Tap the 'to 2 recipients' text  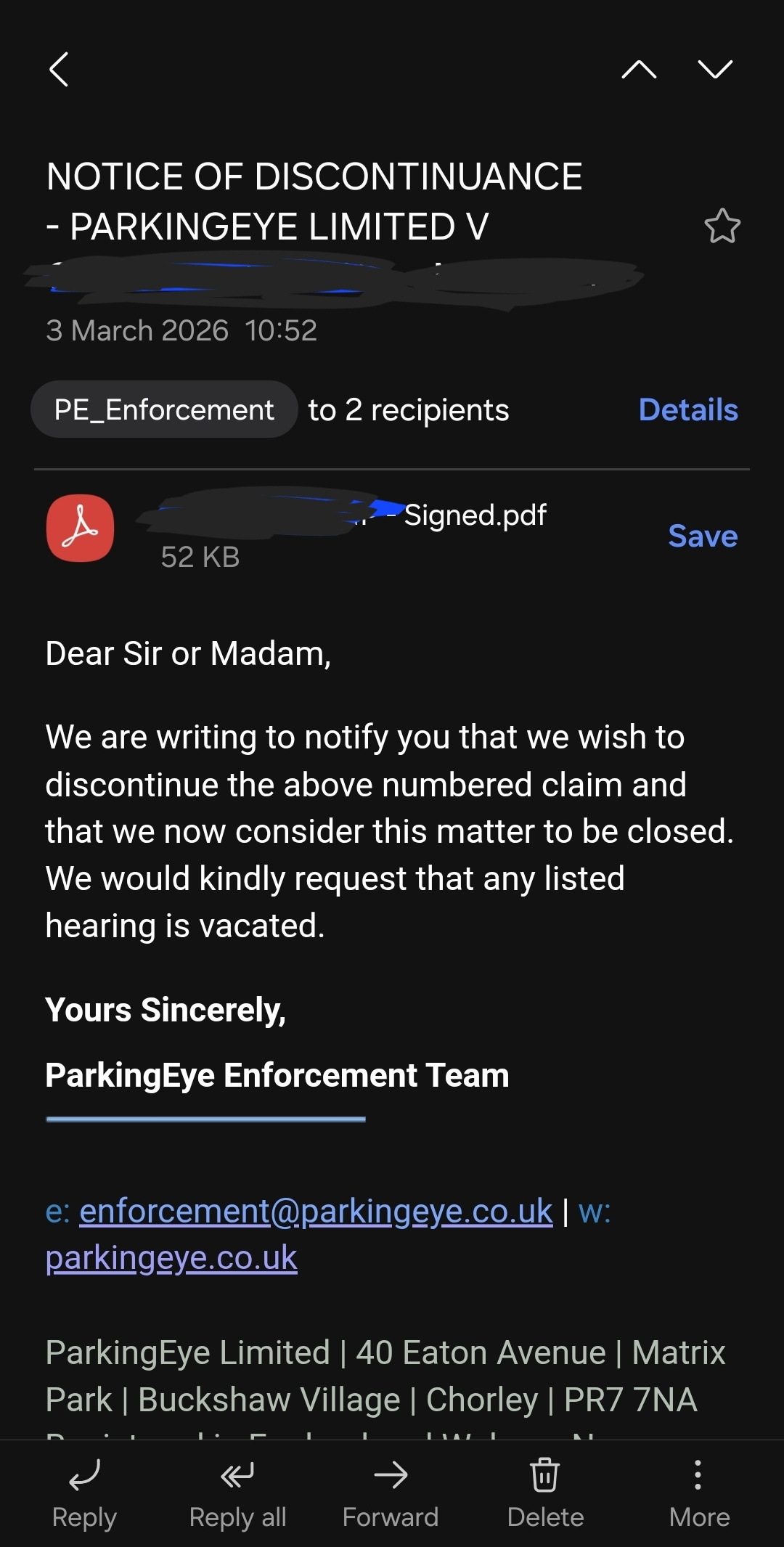click(409, 410)
